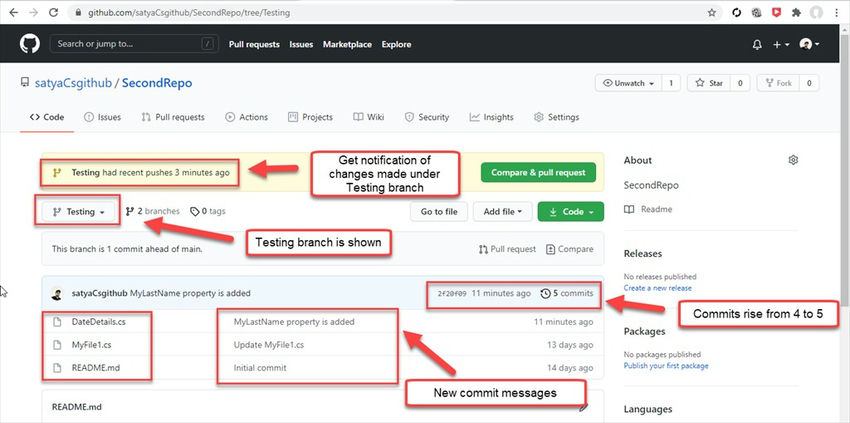Click the browser forward arrow
The image size is (850, 423).
[x=34, y=12]
